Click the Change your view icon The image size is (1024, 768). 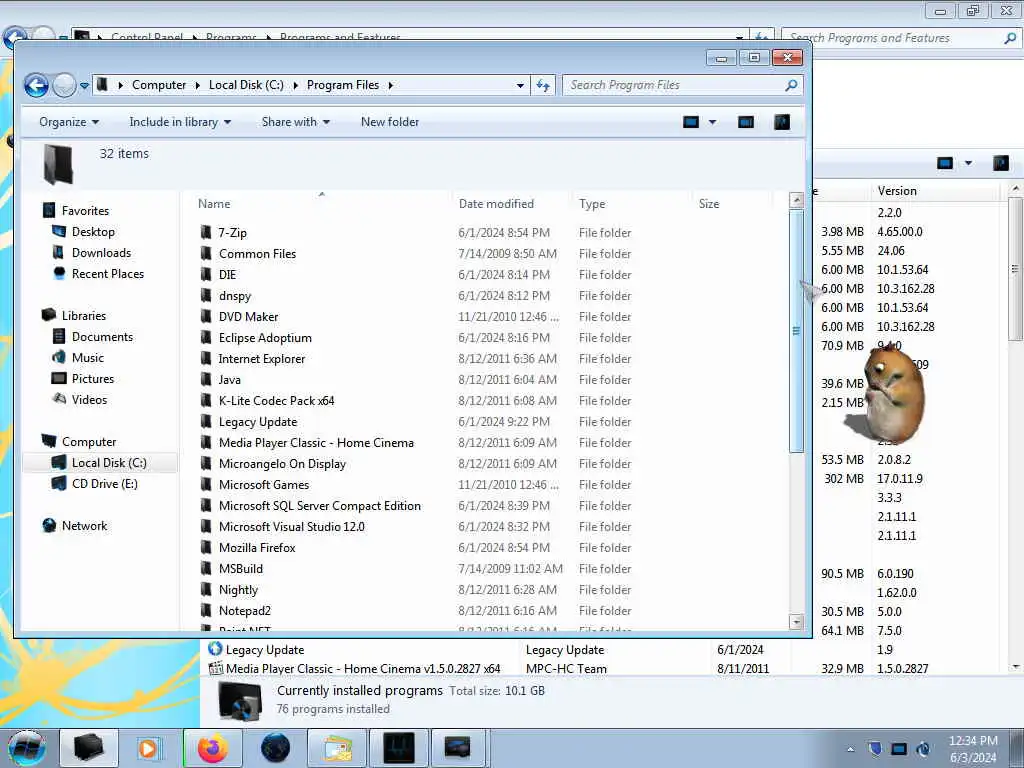(691, 122)
